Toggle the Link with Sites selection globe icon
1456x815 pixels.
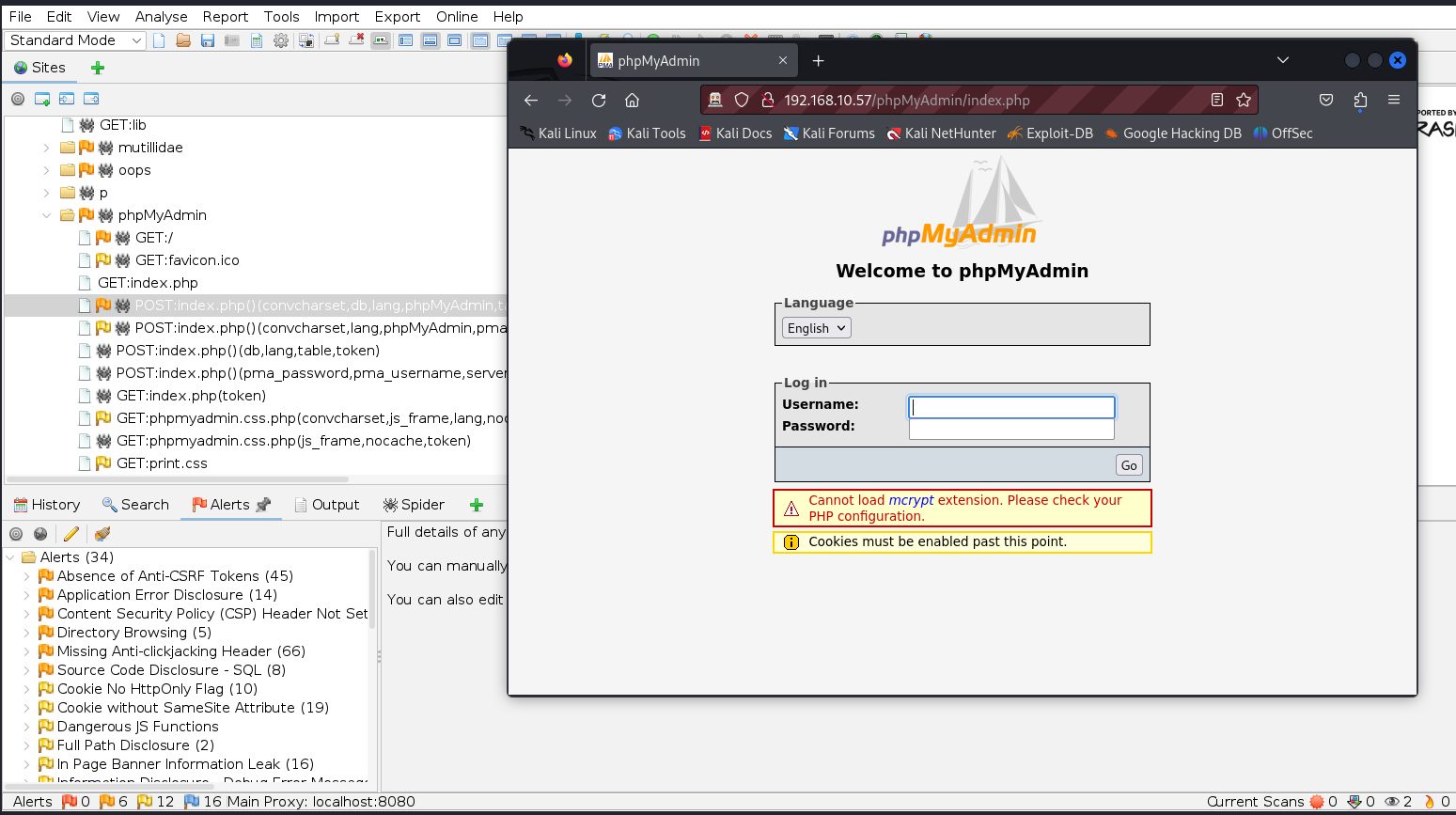[40, 534]
